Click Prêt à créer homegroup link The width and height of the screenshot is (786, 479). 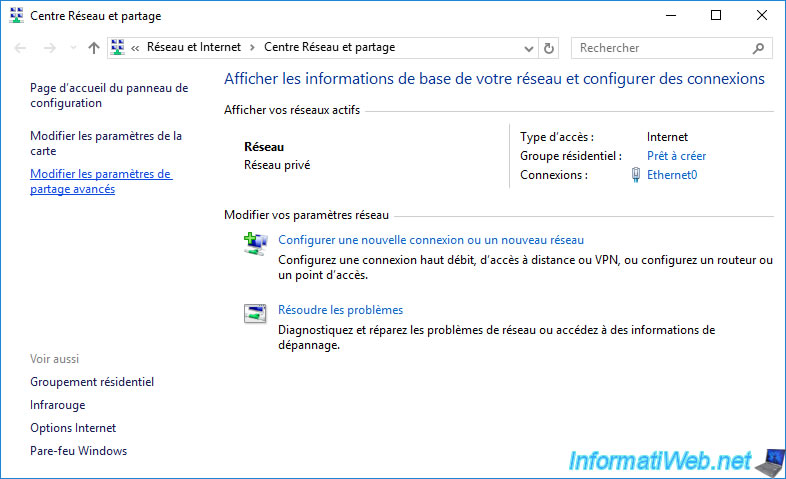click(676, 156)
